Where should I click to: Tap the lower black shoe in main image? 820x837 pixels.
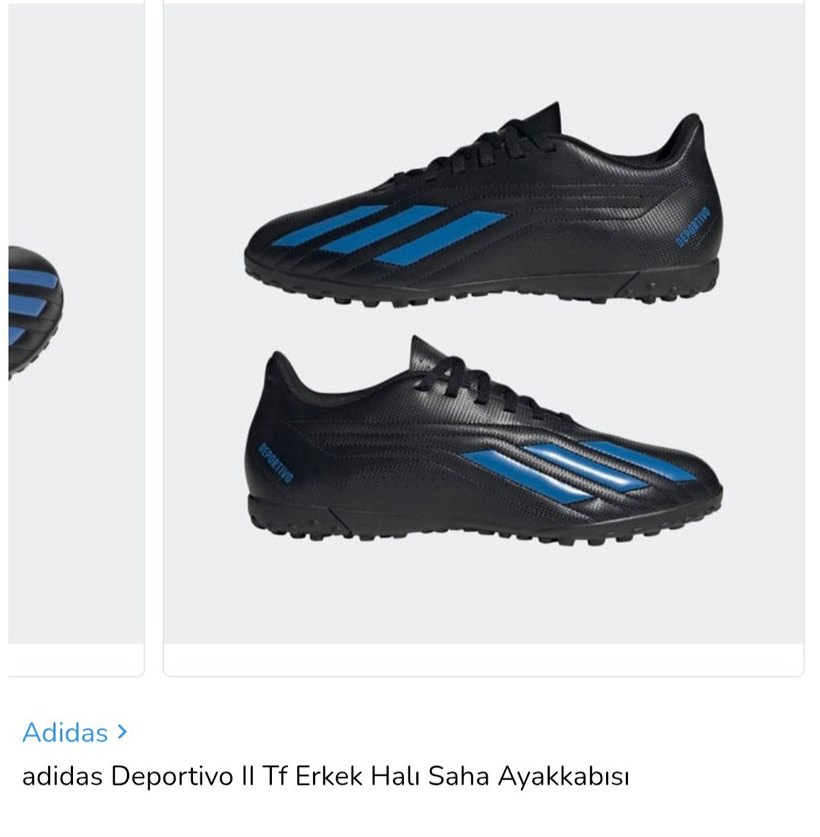[484, 439]
